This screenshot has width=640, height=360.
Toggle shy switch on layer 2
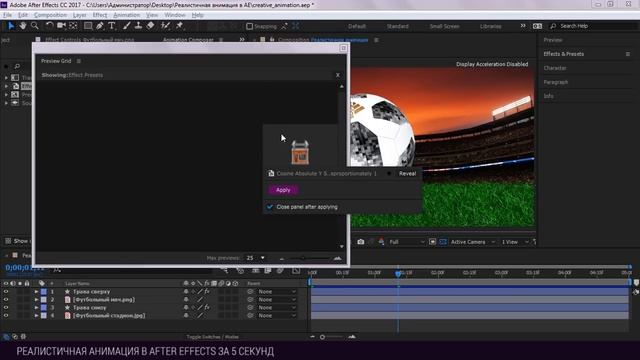[186, 300]
